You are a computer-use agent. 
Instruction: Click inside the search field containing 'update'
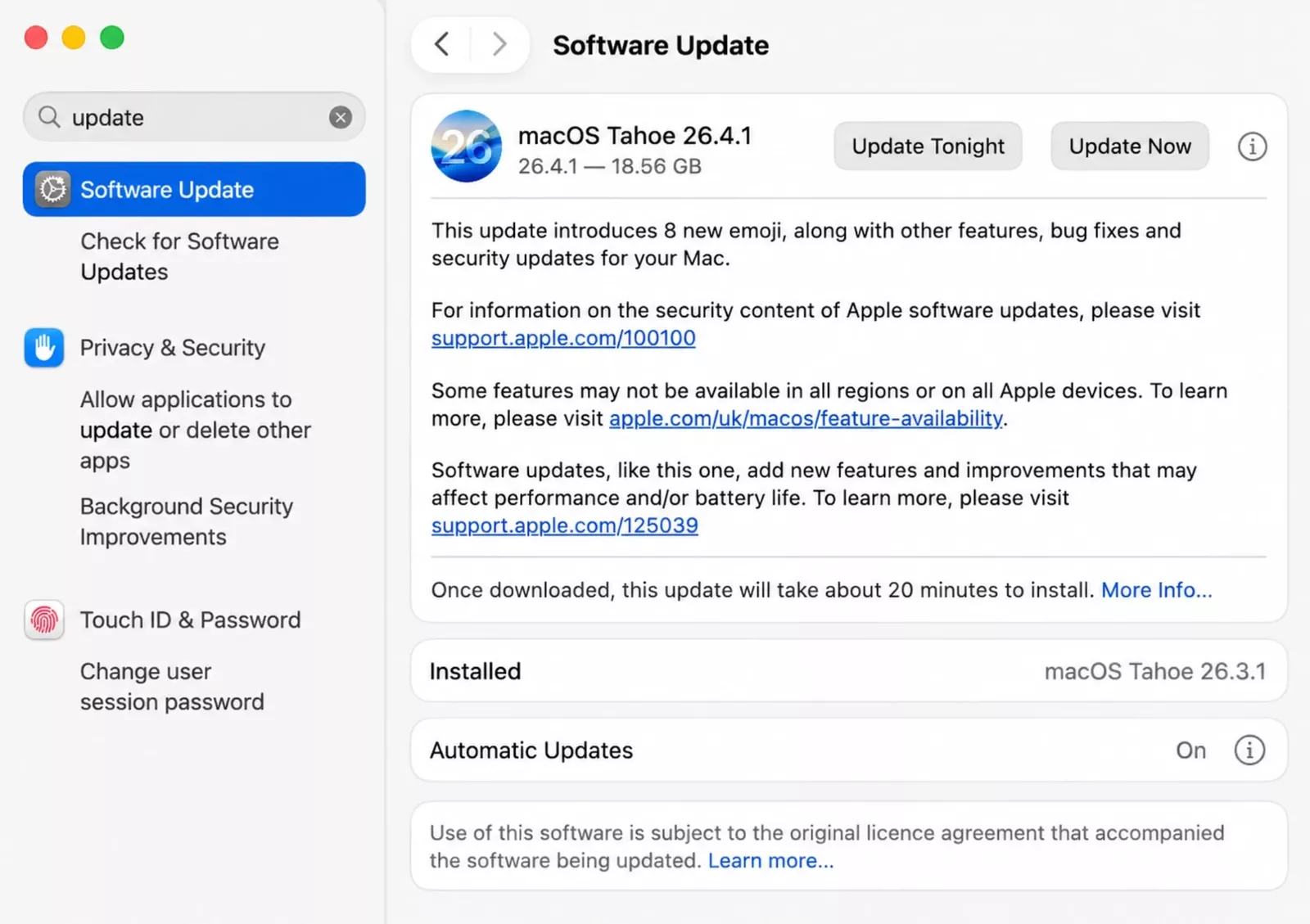(194, 117)
